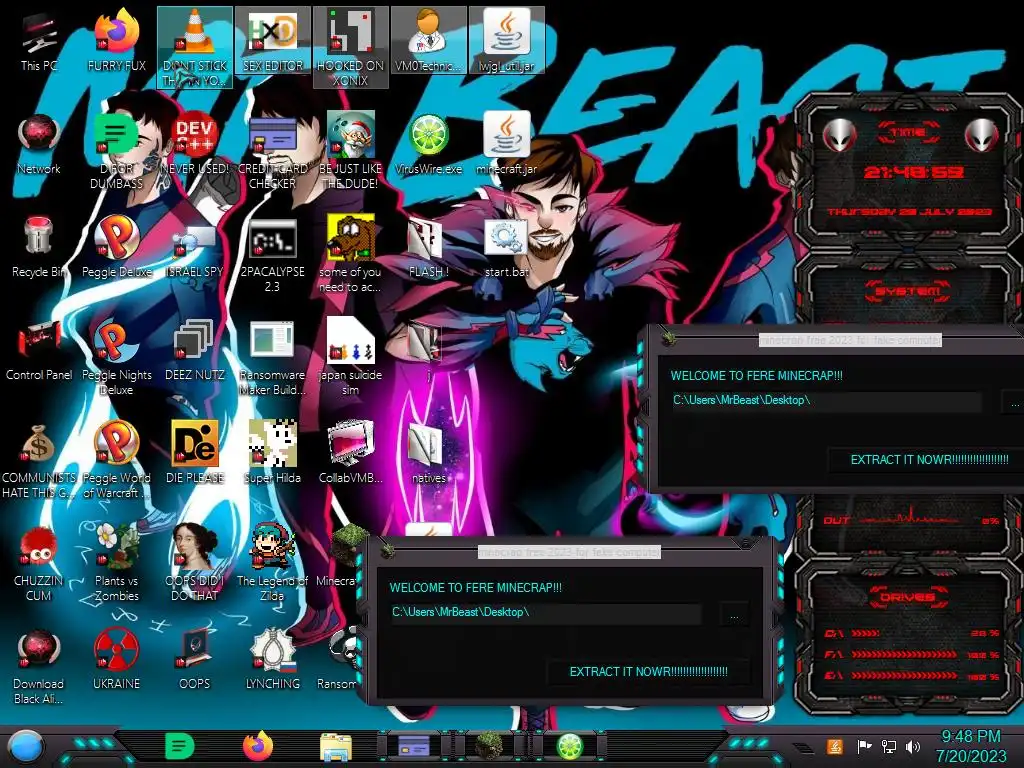Screen dimensions: 1024x768
Task: Switch to lime icon taskbar item
Action: pyautogui.click(x=568, y=746)
